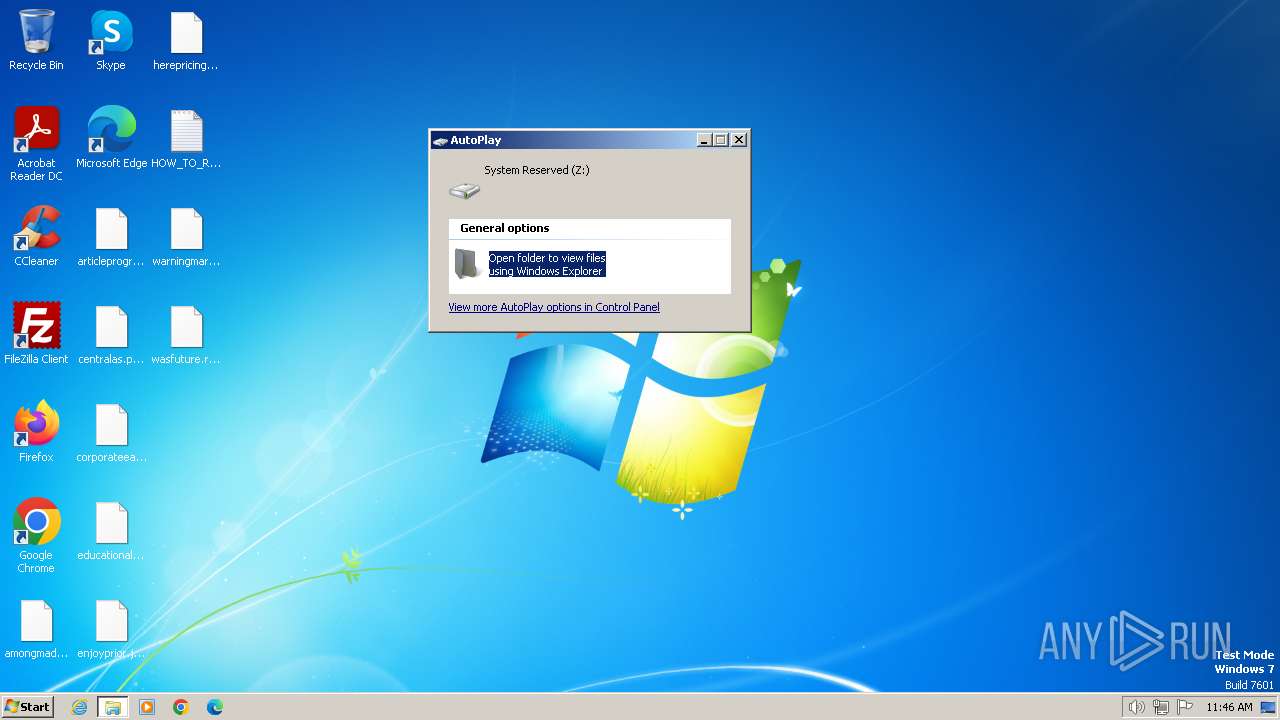1280x720 pixels.
Task: Select the FileZilla Client shortcut
Action: [x=36, y=335]
